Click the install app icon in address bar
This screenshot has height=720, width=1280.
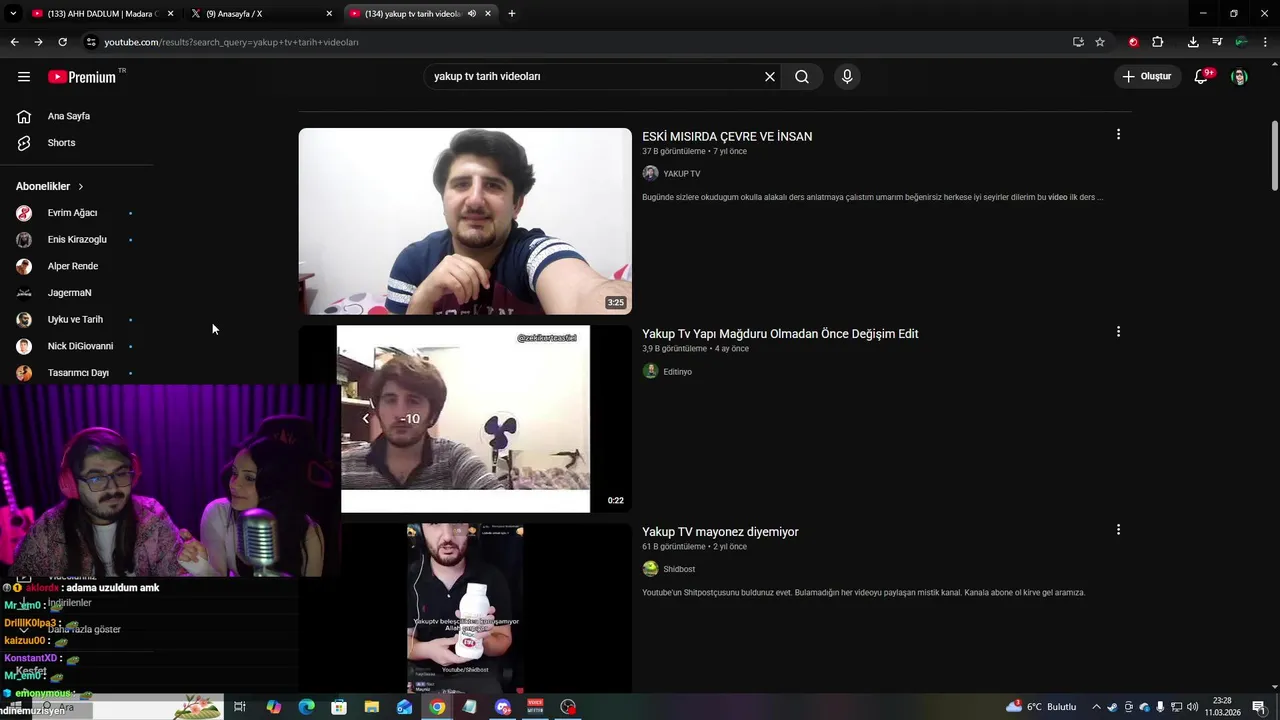pos(1078,42)
